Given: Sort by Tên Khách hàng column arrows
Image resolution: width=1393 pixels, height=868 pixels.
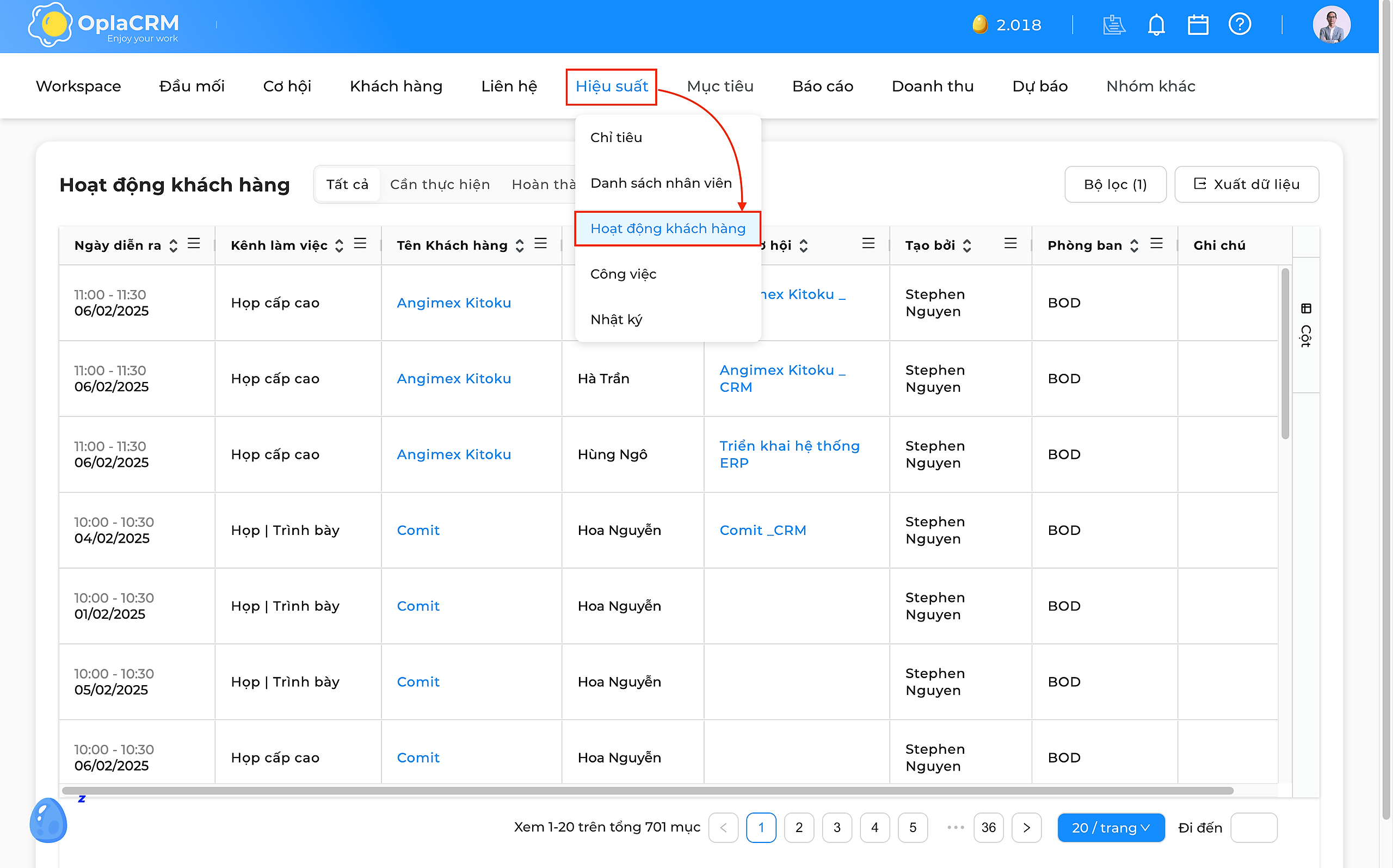Looking at the screenshot, I should [520, 245].
